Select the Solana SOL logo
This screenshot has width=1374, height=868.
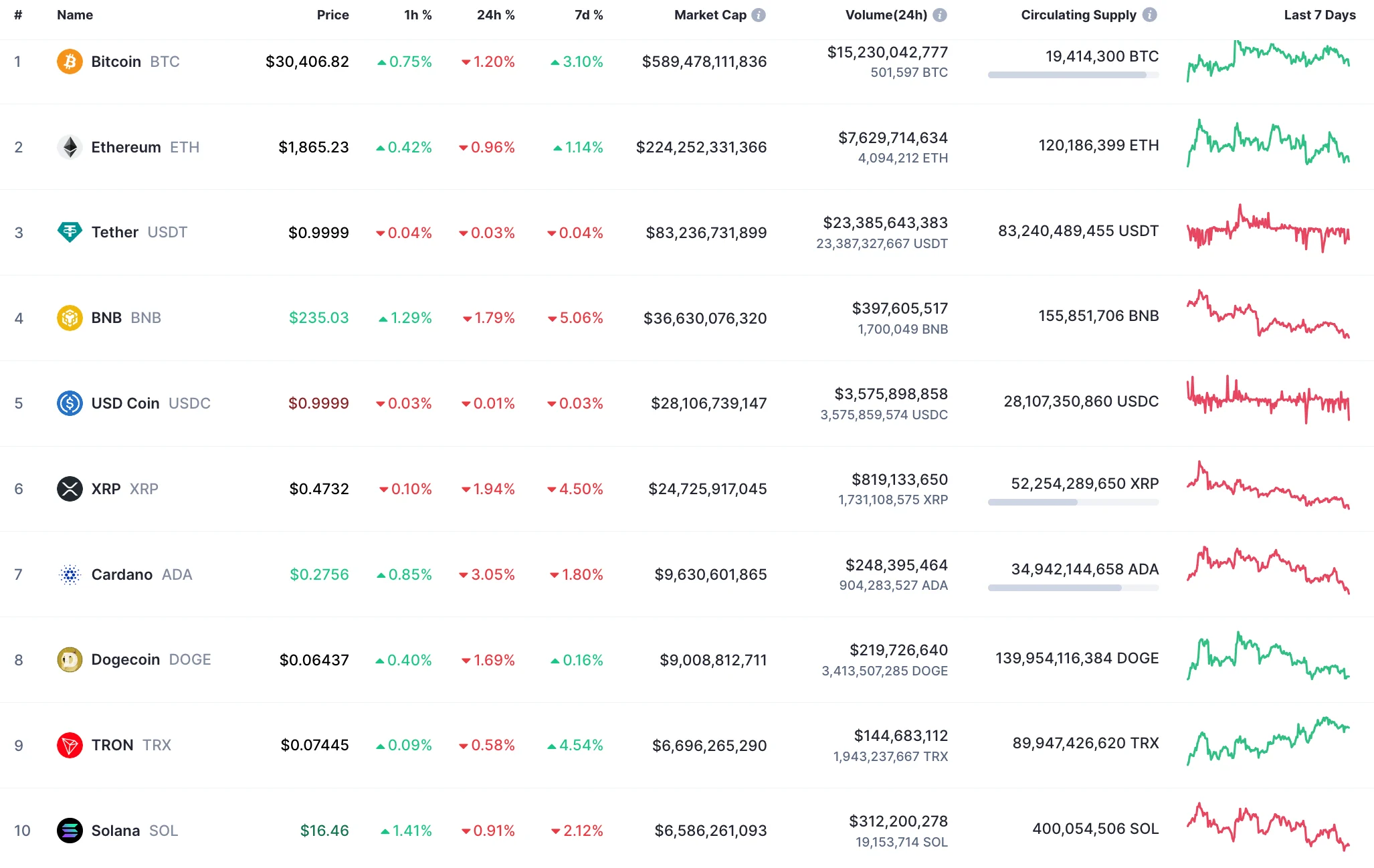(x=70, y=831)
